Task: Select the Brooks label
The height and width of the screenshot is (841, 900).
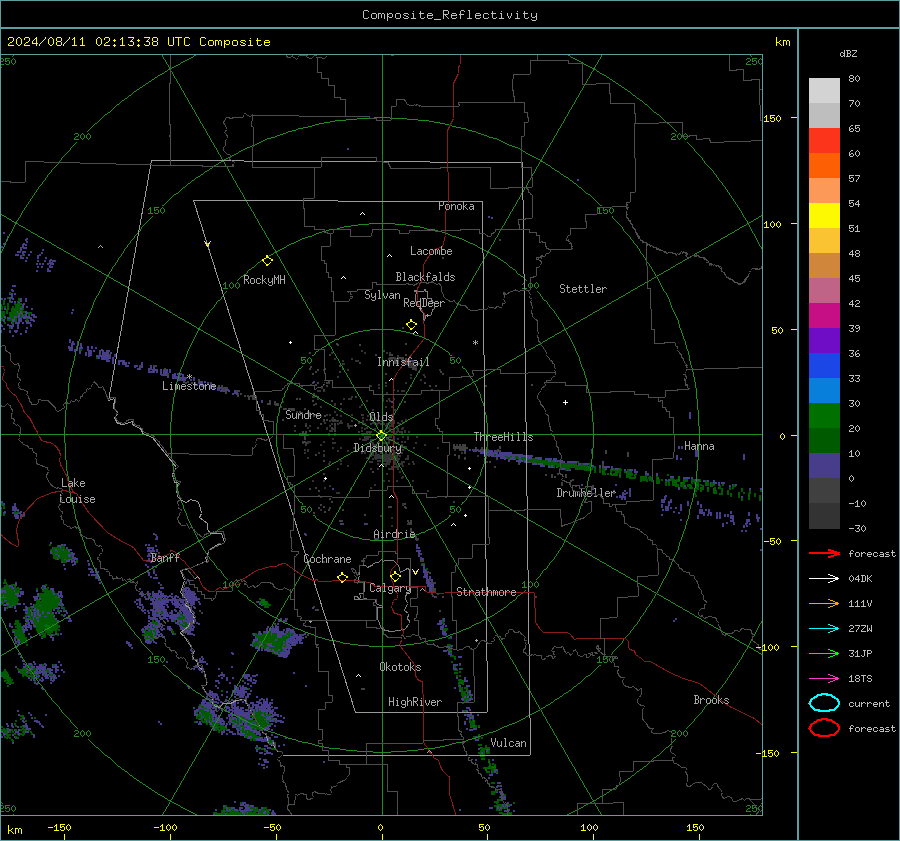Action: [x=711, y=700]
